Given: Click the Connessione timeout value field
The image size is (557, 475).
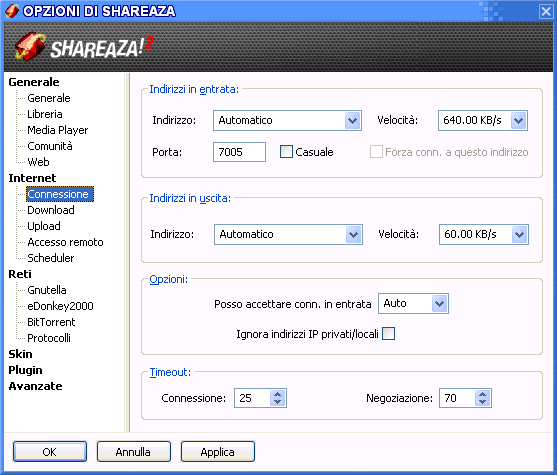Looking at the screenshot, I should [x=252, y=398].
